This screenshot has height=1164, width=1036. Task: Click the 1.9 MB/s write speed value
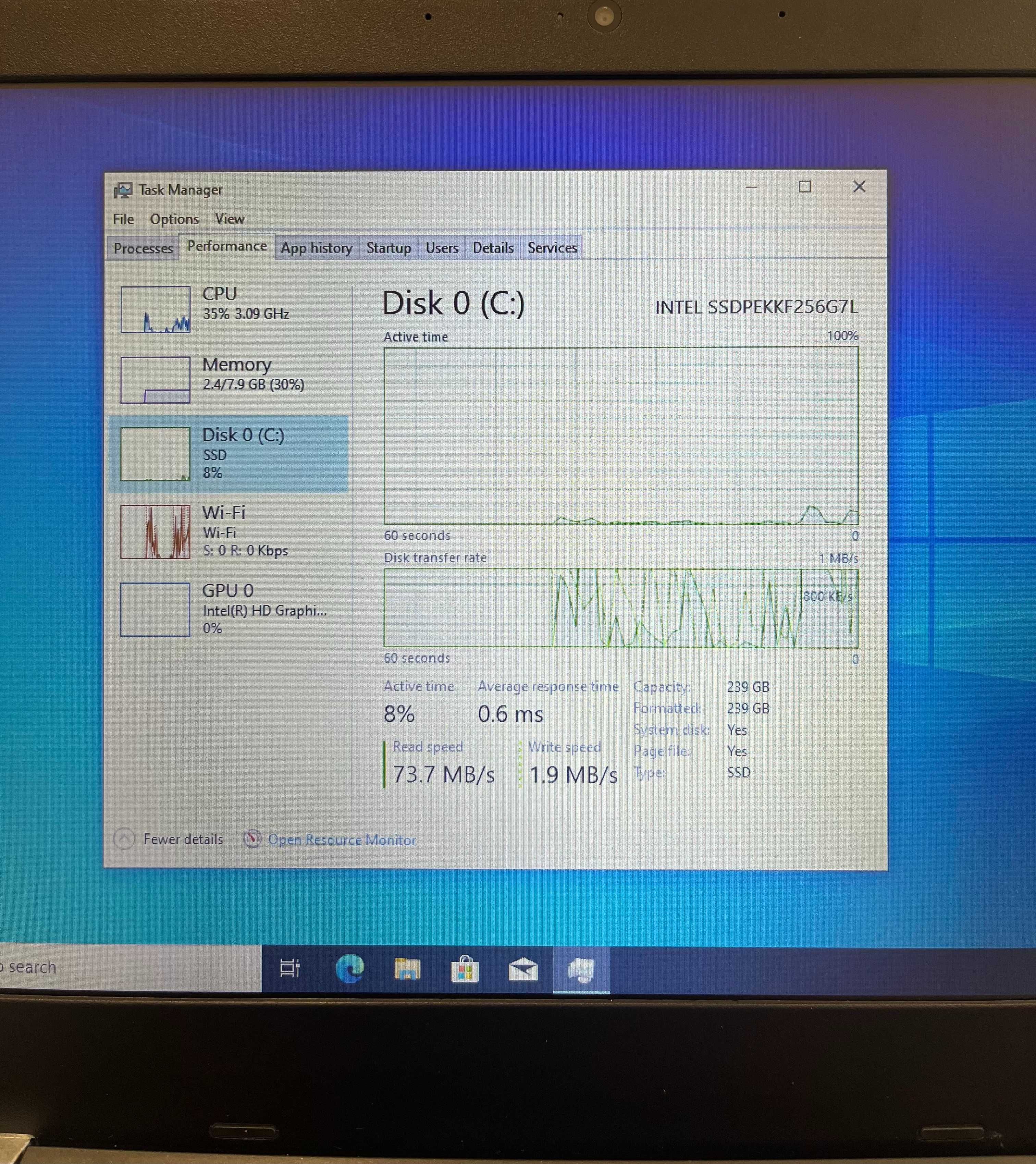click(573, 775)
